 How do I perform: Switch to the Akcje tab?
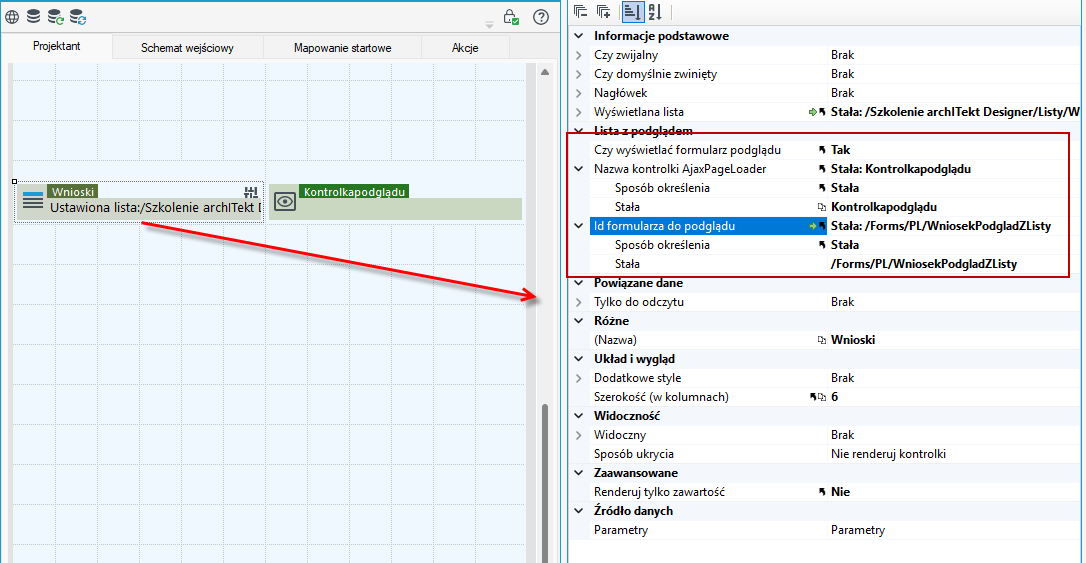[465, 48]
